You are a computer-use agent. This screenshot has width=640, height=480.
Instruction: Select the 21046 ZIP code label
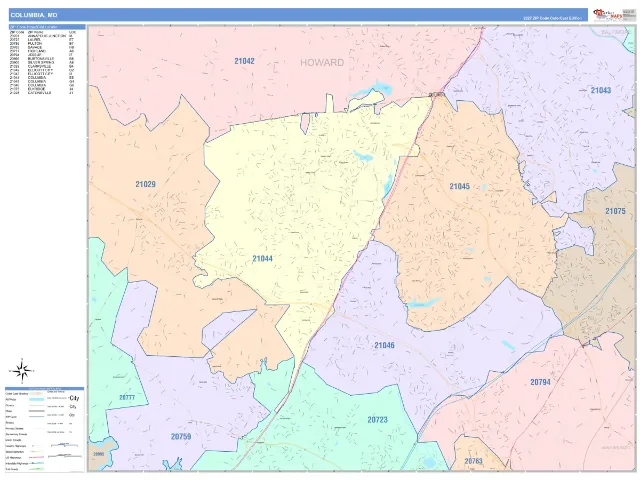pos(384,345)
